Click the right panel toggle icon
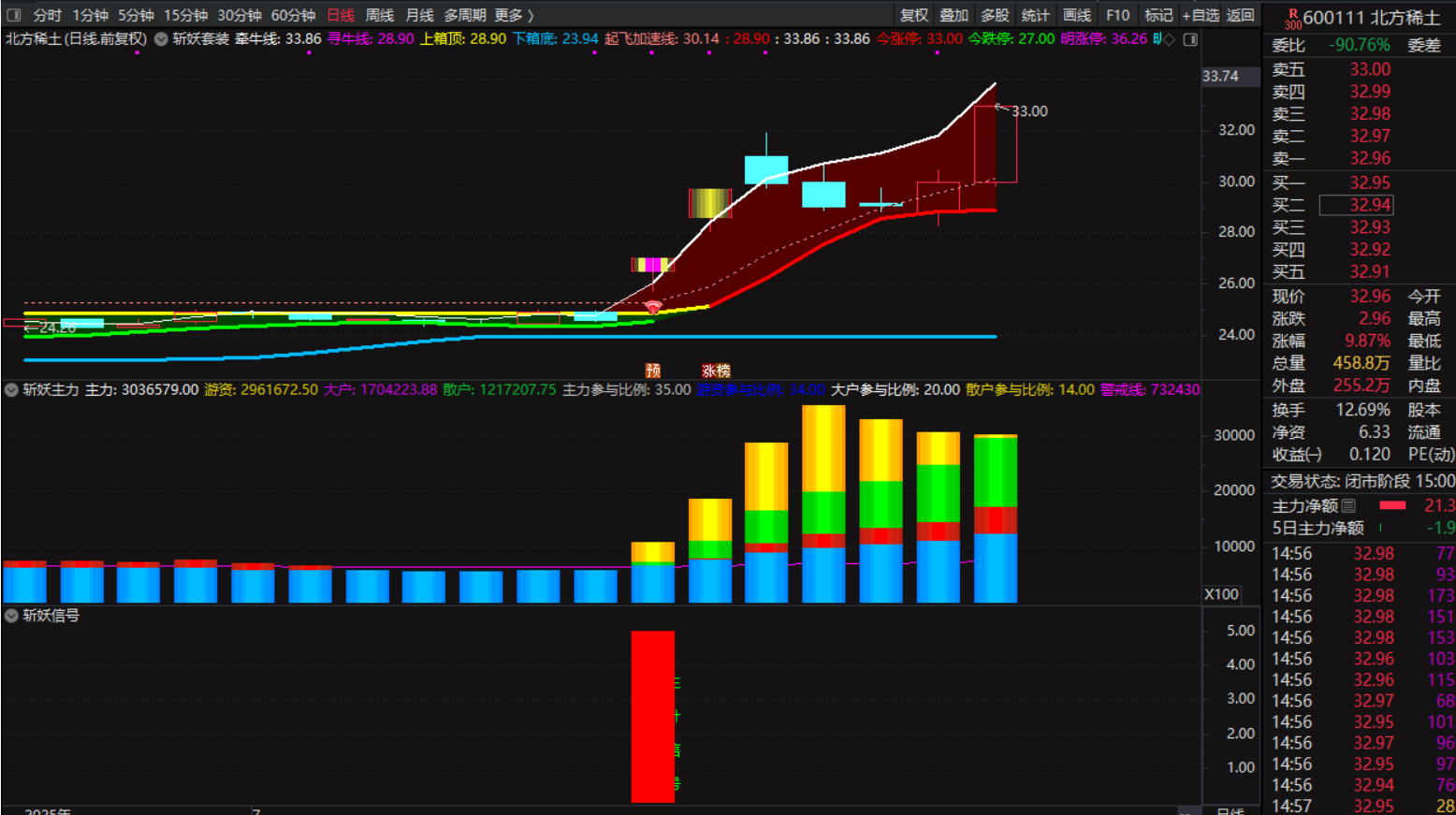Viewport: 1456px width, 815px height. [1190, 39]
